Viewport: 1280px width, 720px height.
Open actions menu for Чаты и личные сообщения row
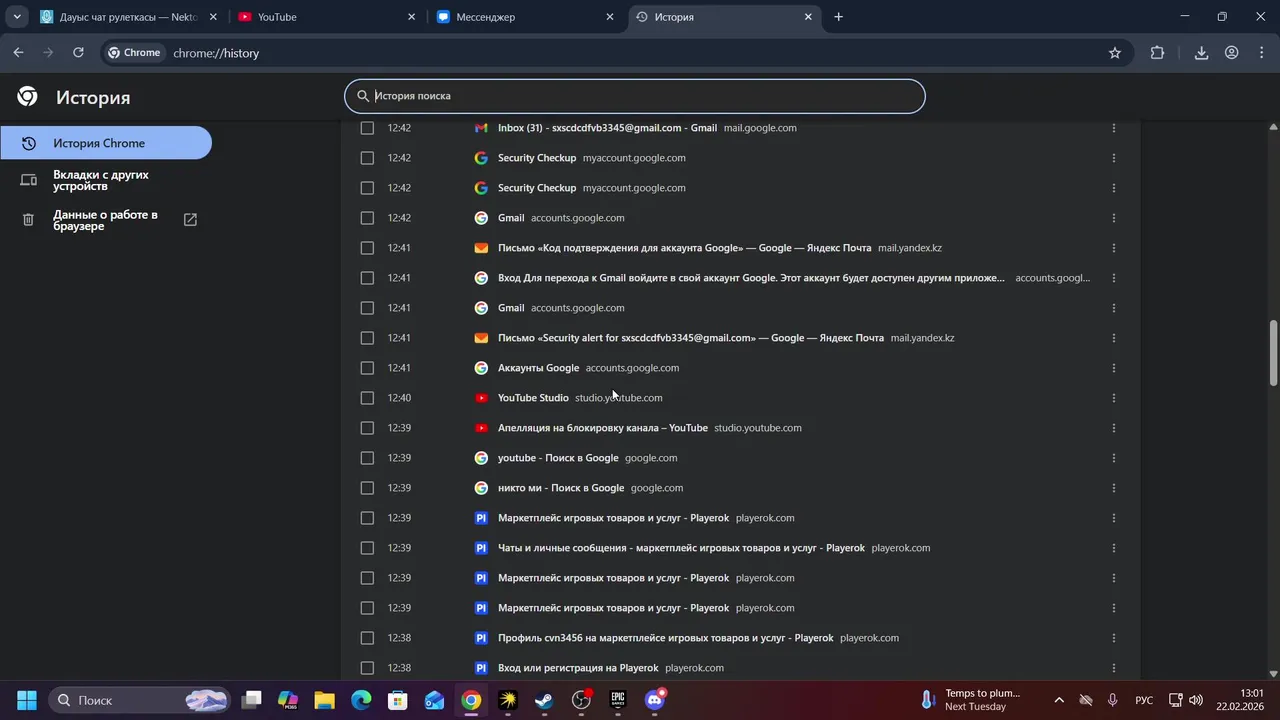(x=1113, y=548)
